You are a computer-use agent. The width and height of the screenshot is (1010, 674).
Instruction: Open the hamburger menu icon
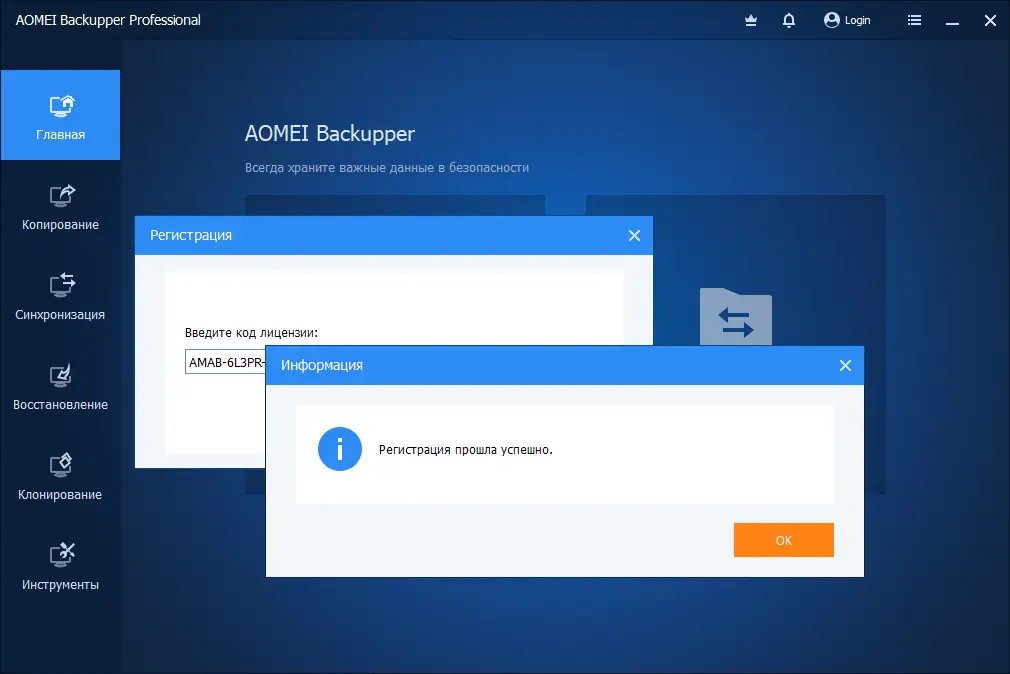pos(914,20)
